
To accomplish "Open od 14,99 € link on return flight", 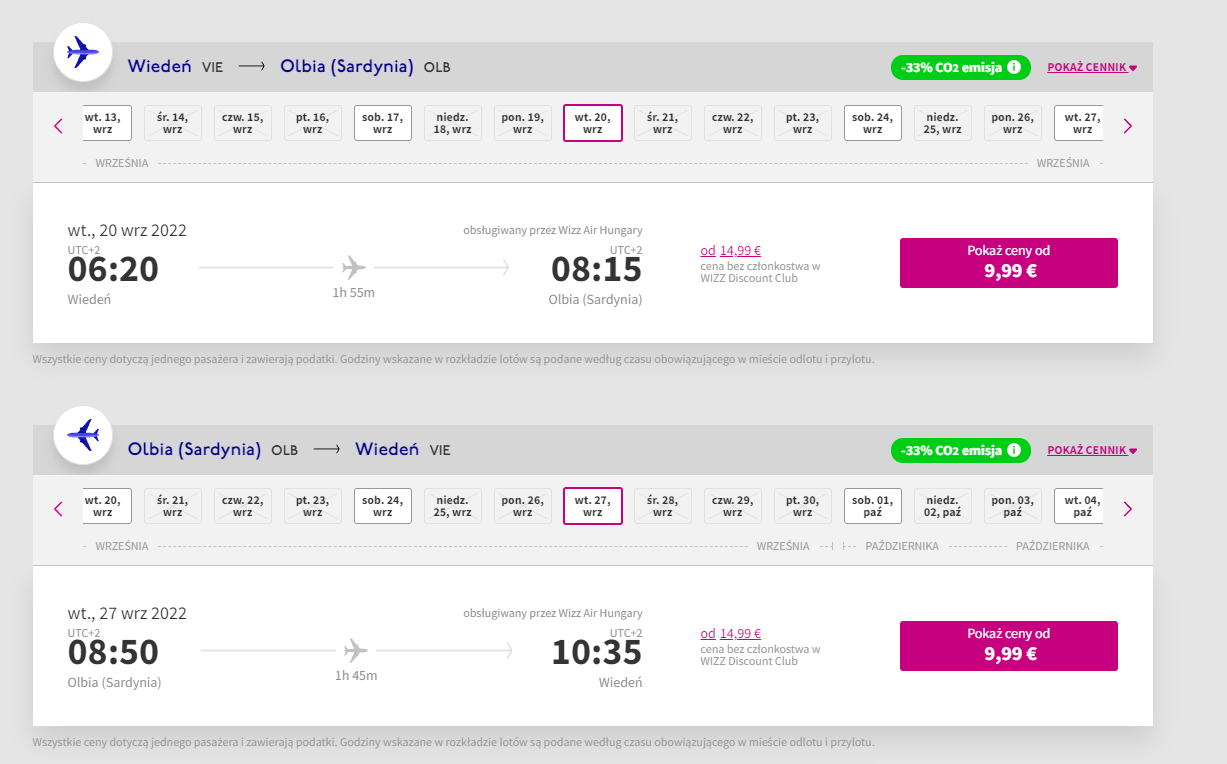I will pyautogui.click(x=731, y=634).
